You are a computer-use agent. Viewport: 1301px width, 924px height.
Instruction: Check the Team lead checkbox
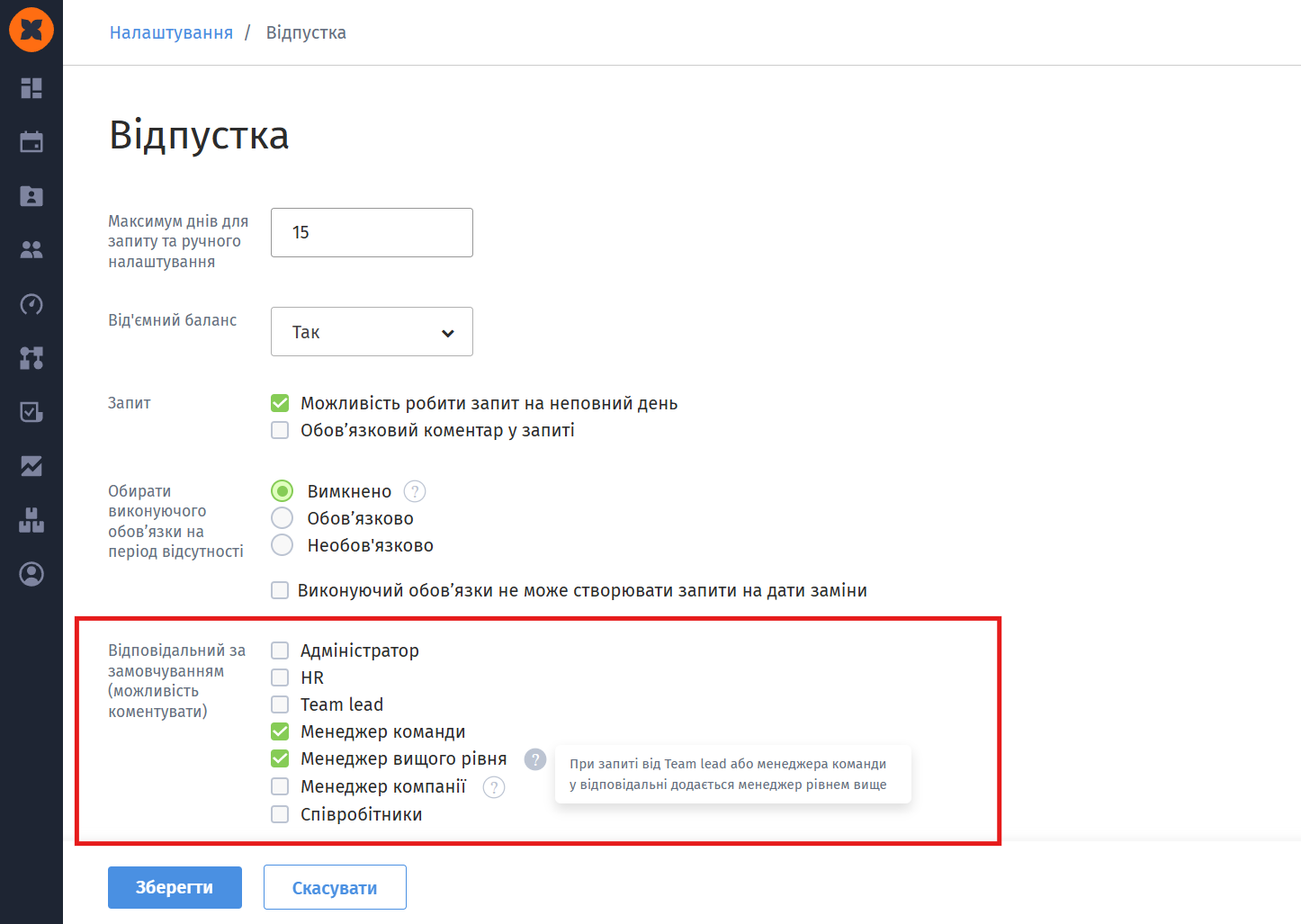coord(280,704)
